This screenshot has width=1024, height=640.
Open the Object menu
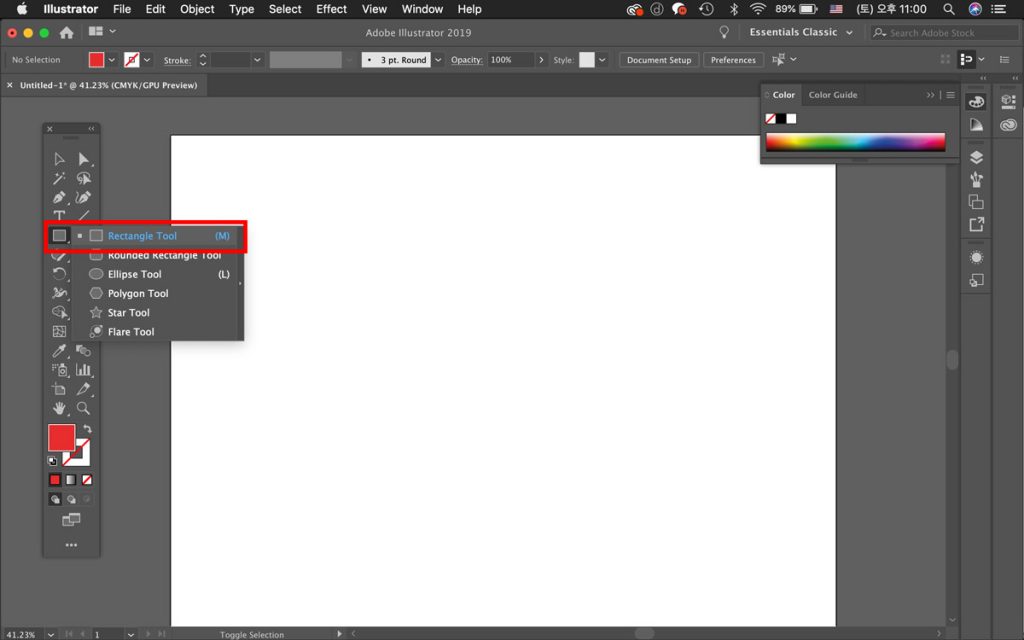click(x=197, y=9)
